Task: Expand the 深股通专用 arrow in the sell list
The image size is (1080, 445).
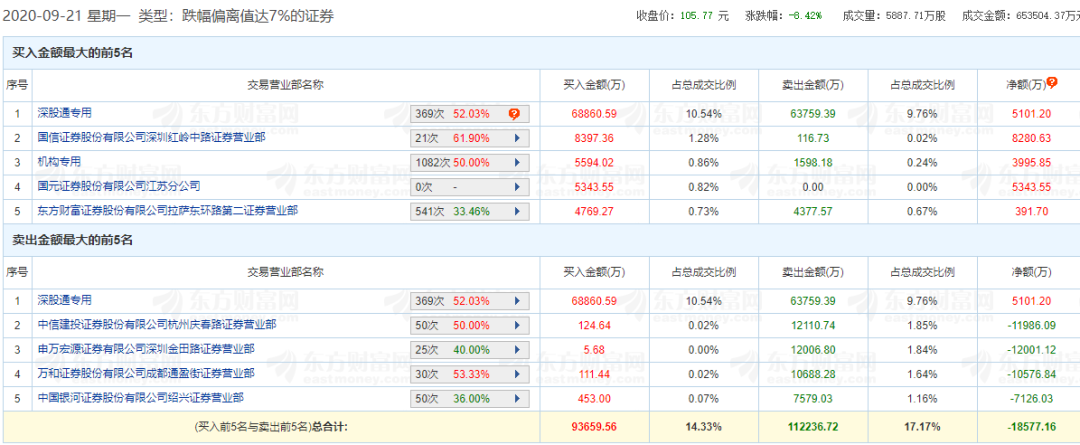Action: pos(517,301)
